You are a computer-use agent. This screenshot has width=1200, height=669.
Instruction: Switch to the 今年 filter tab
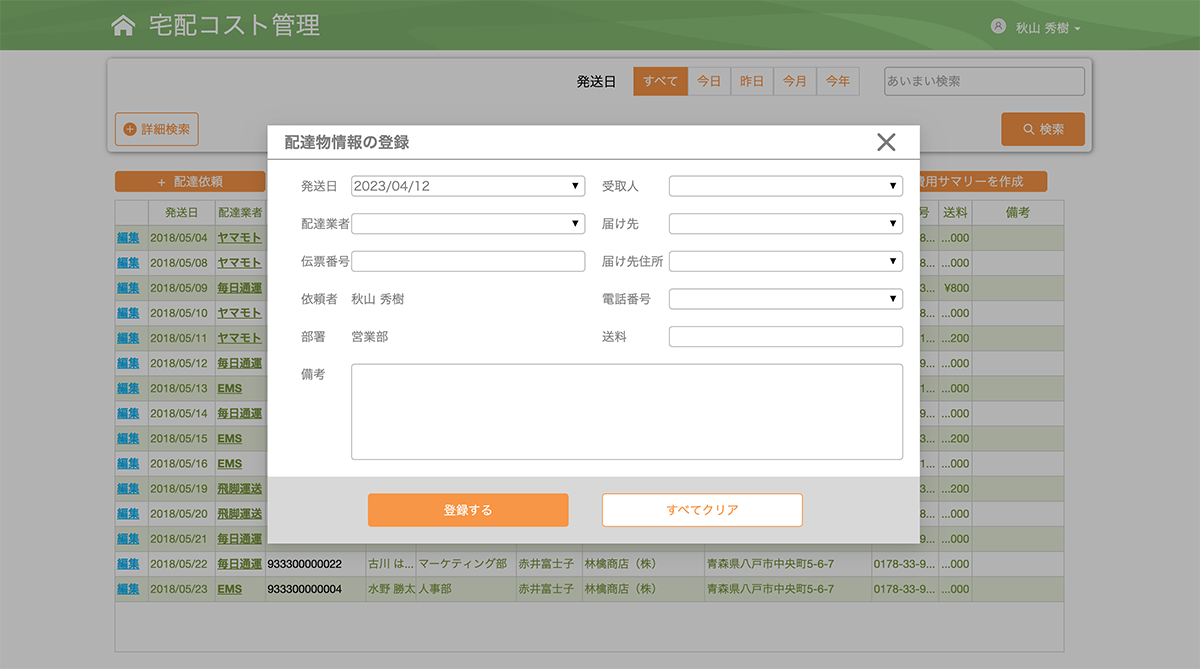[x=837, y=81]
